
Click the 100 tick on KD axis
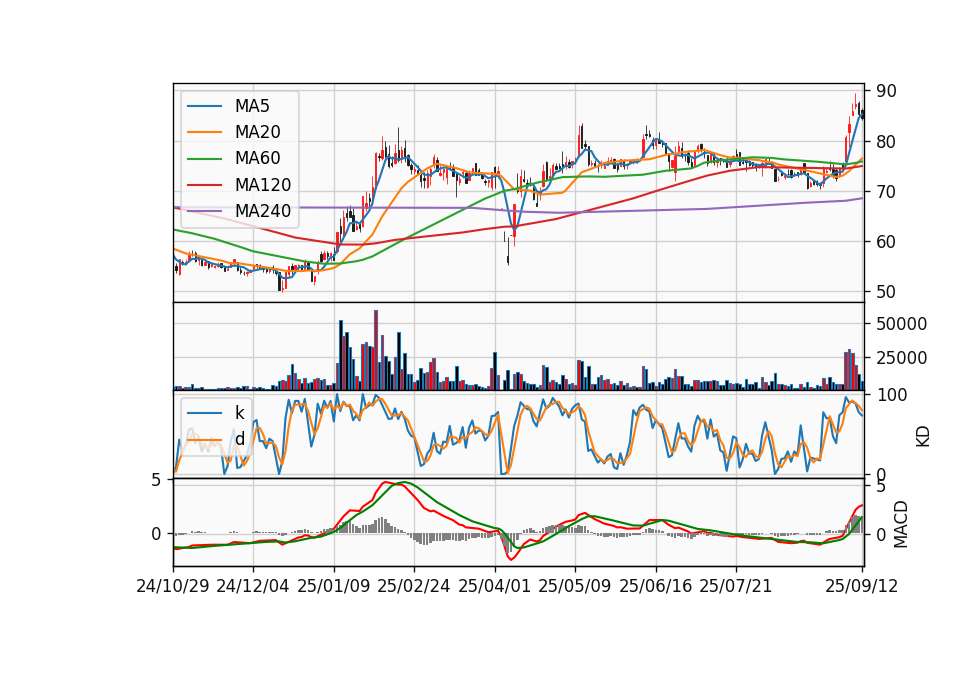[x=891, y=395]
